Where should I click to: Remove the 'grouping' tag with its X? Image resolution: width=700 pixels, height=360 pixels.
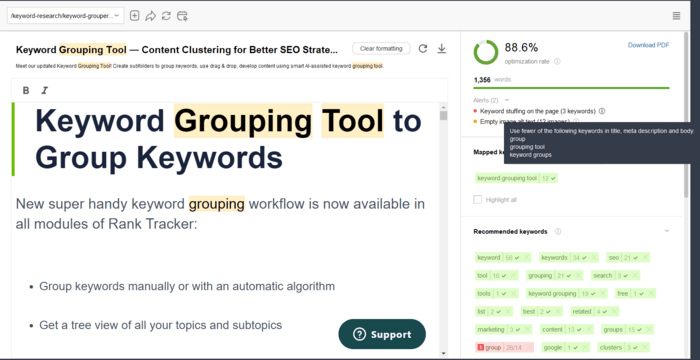578,276
